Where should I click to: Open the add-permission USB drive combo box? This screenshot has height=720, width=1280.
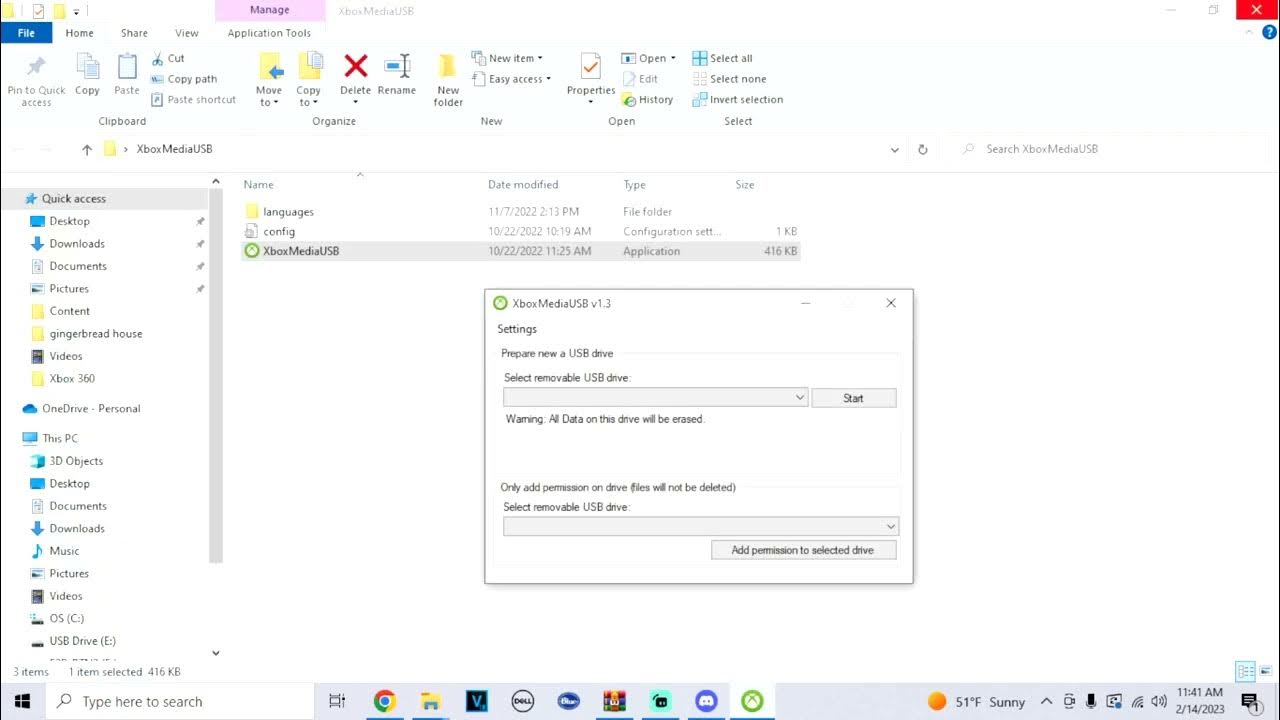[x=701, y=526]
